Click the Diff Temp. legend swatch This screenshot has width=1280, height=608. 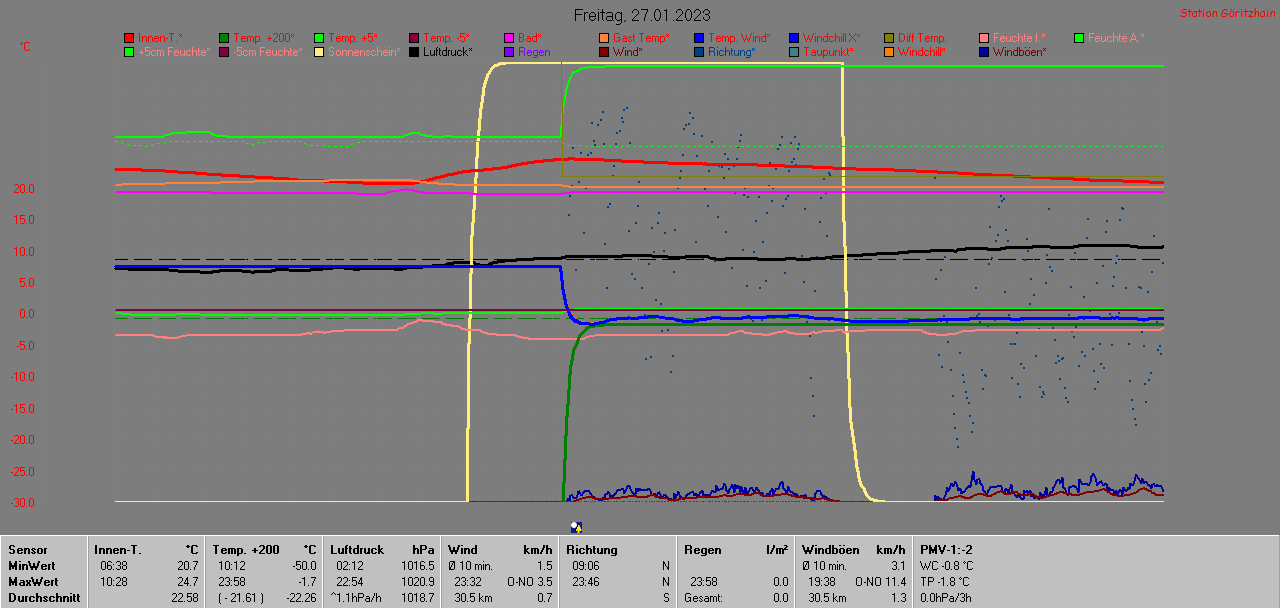889,38
